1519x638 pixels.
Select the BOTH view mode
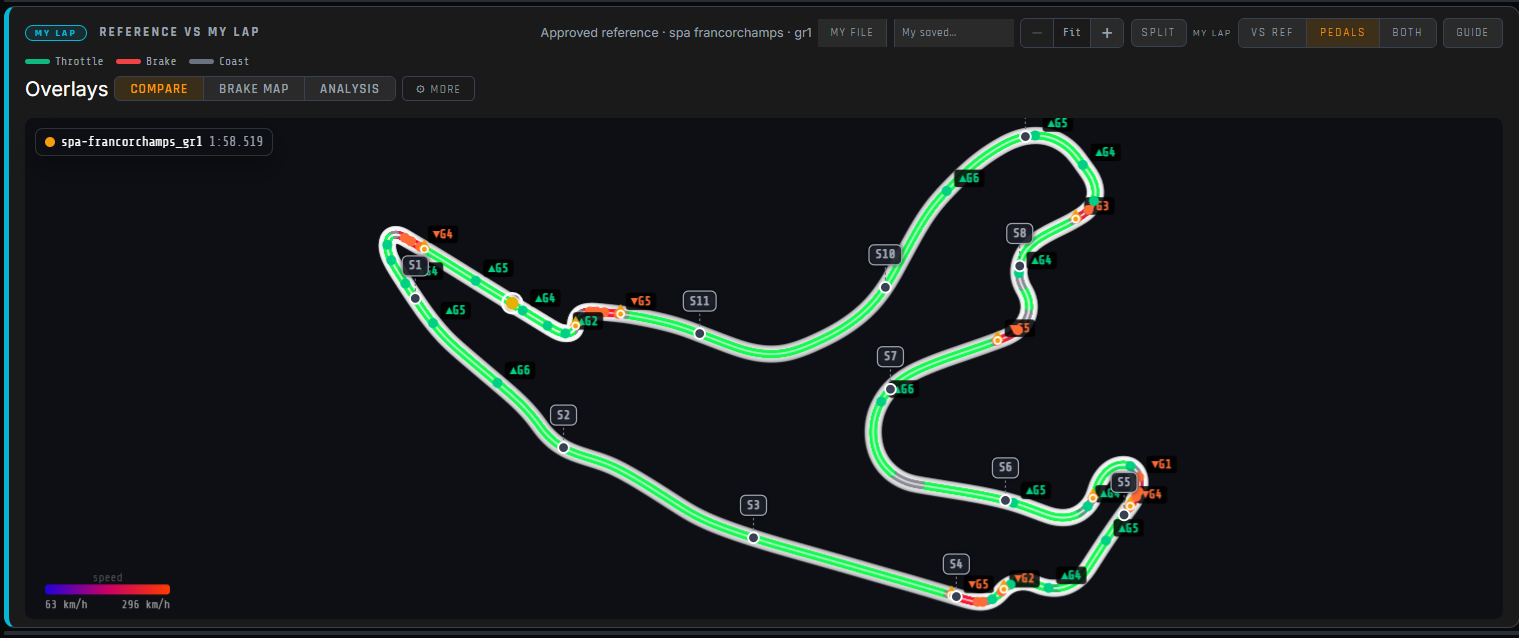1407,33
